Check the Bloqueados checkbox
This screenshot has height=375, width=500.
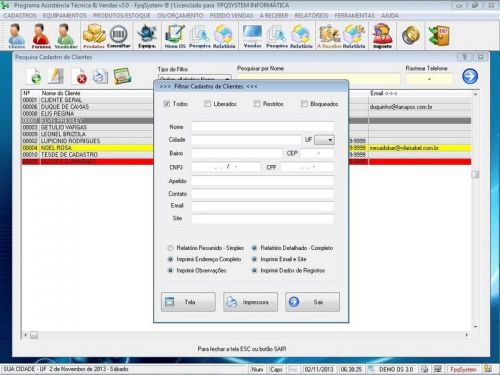304,104
